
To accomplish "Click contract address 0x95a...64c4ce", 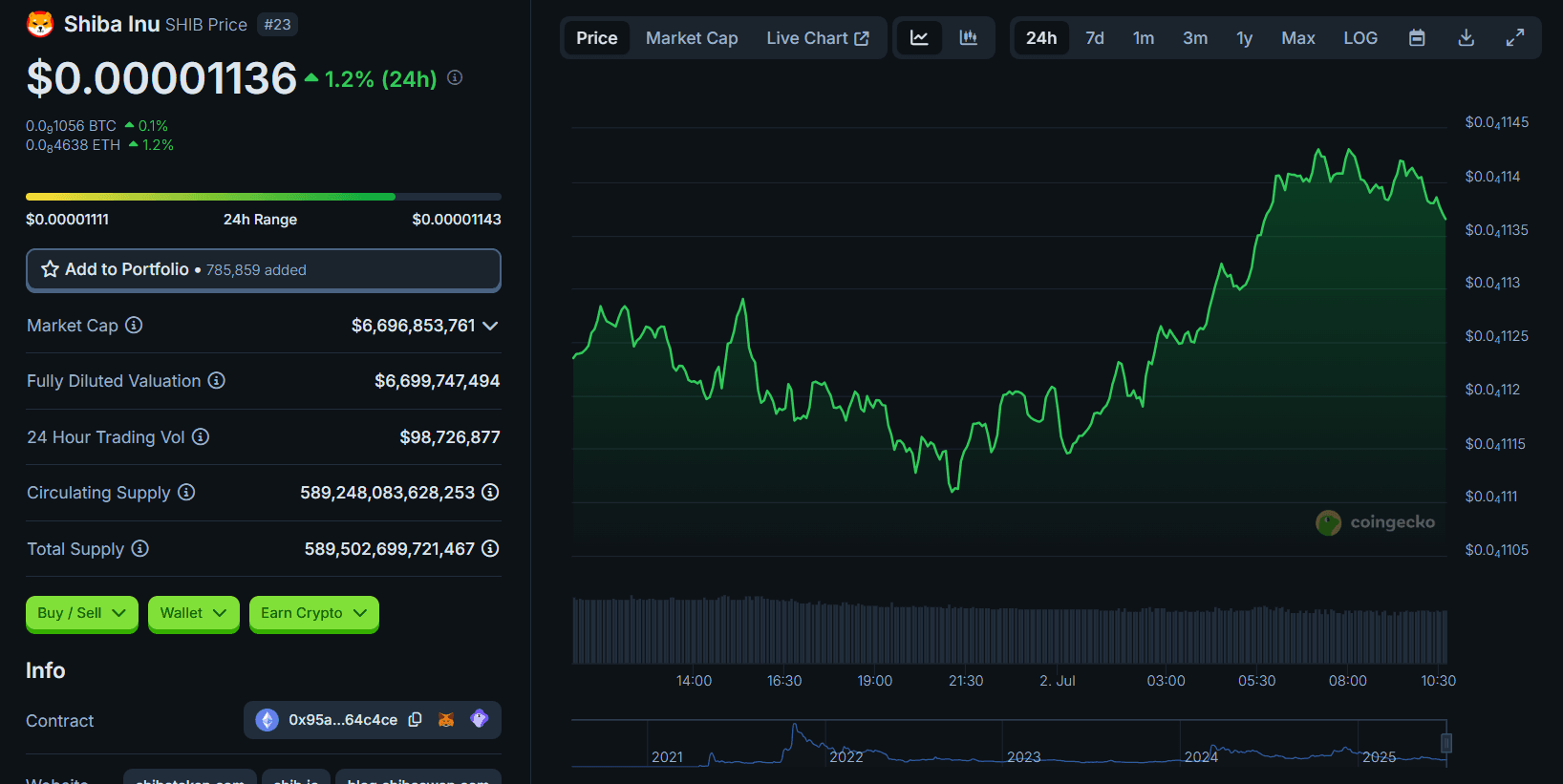I will click(x=343, y=720).
